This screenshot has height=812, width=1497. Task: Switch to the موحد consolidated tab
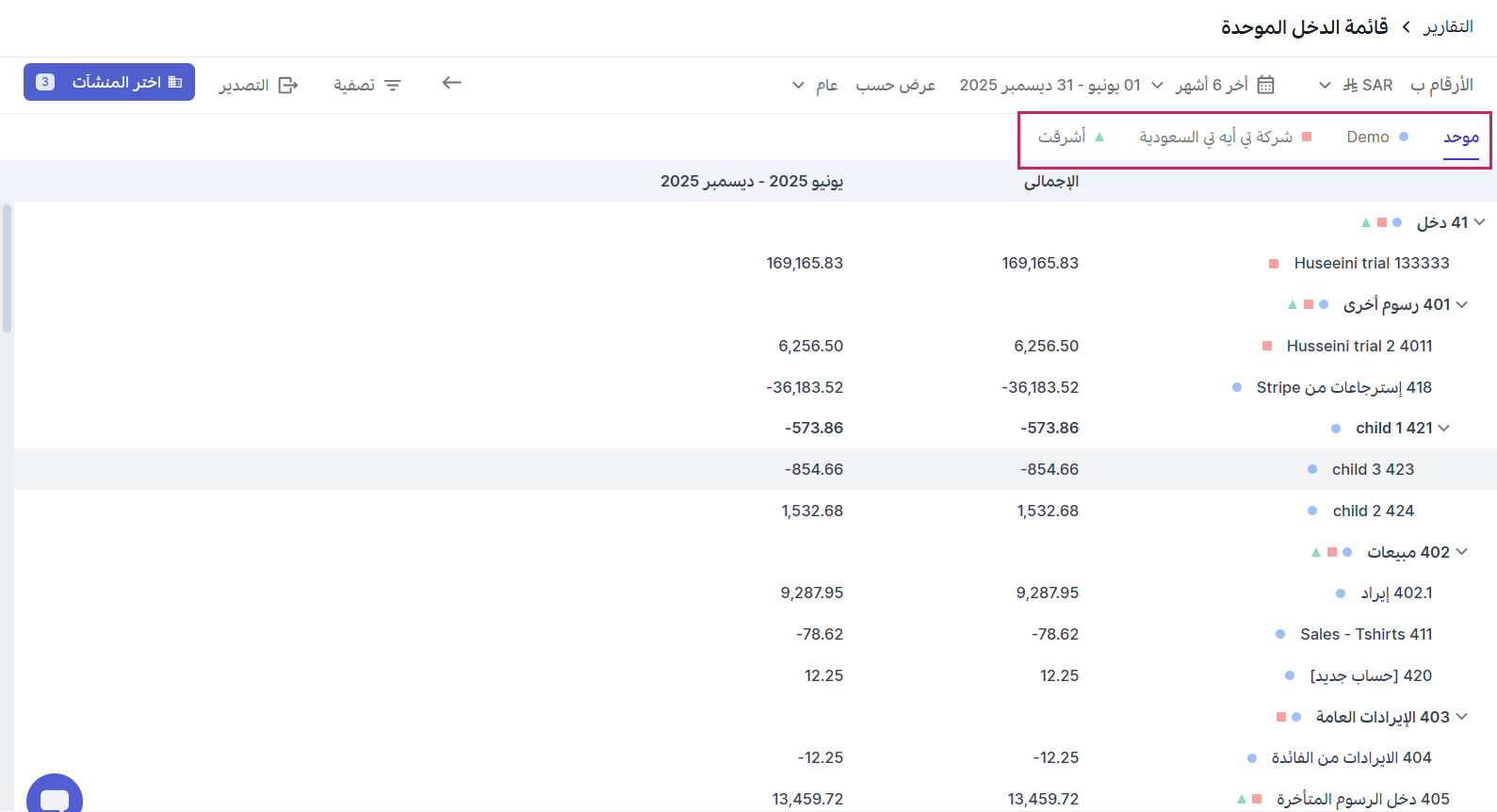[1461, 137]
